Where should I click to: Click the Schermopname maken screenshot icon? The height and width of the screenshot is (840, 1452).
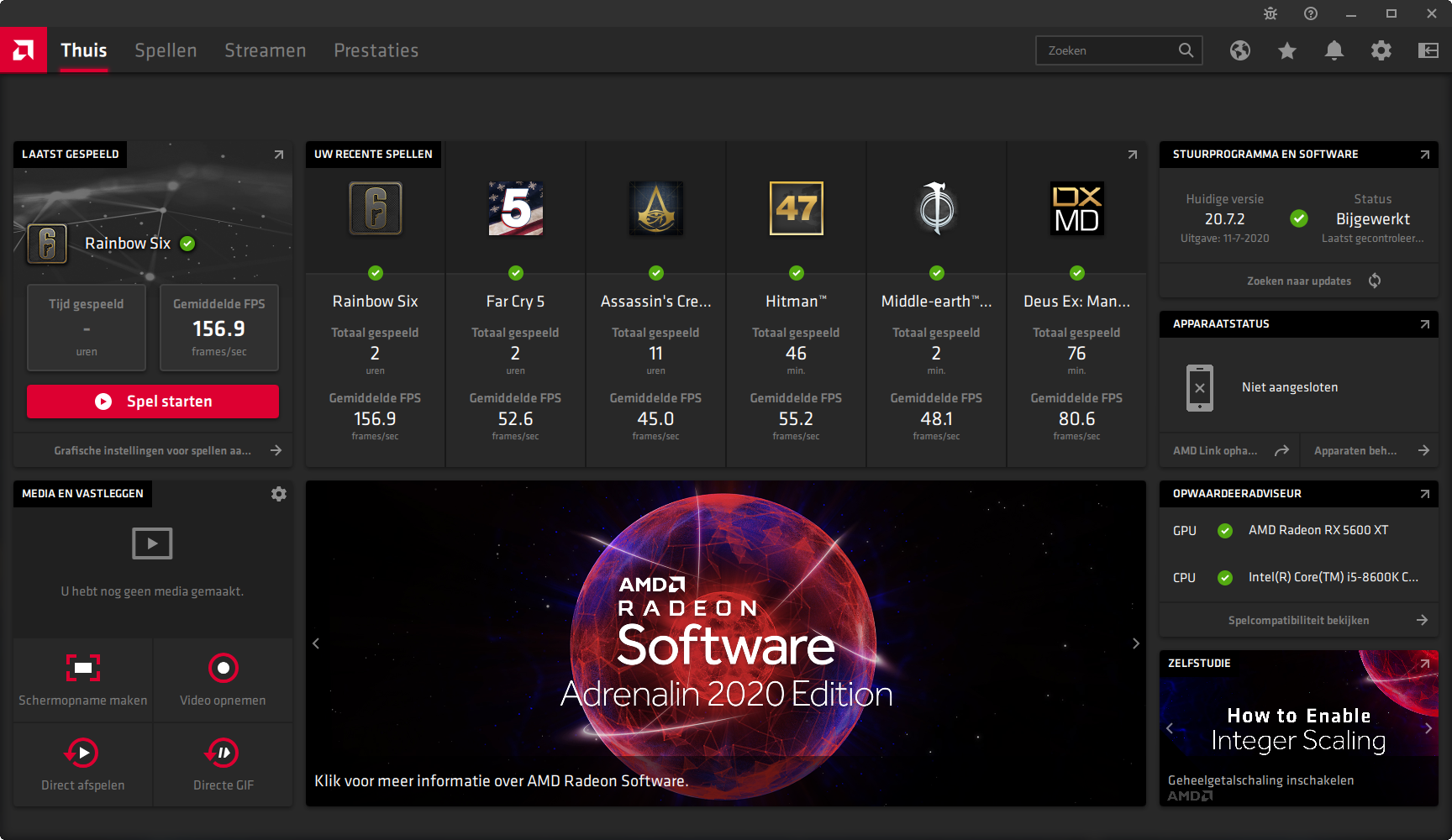tap(83, 669)
